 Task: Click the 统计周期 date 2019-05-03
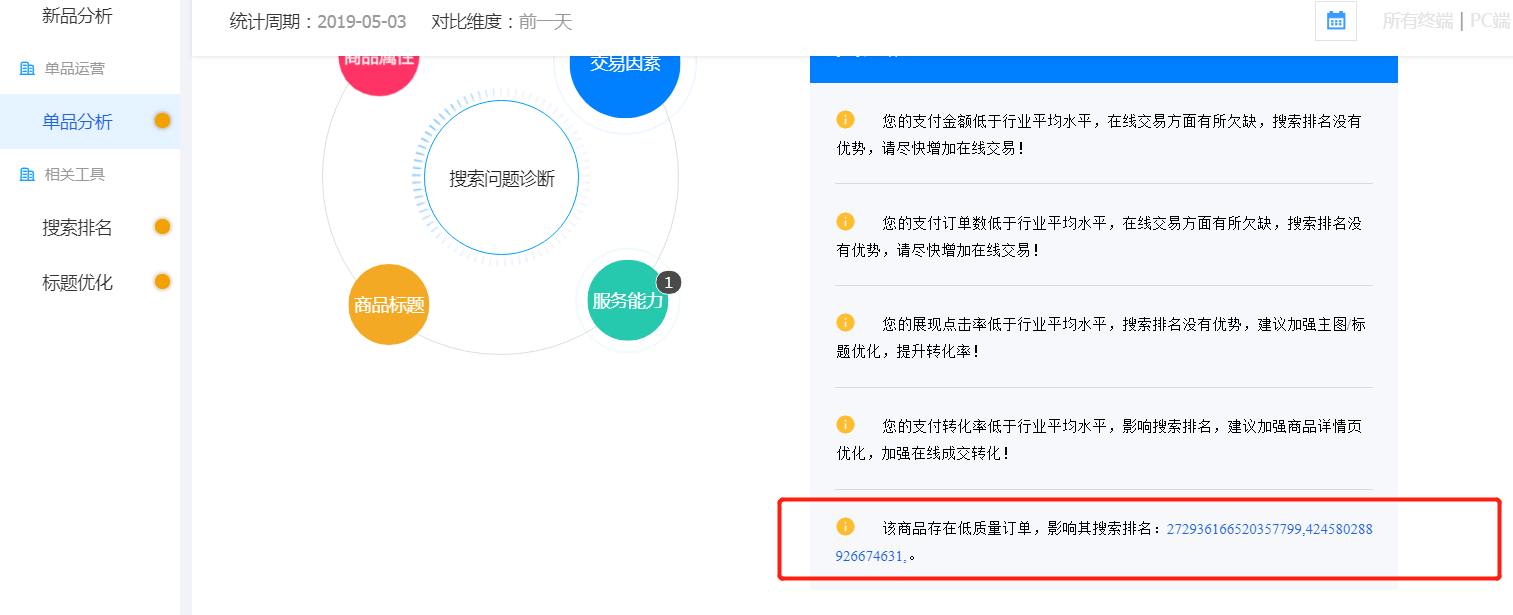tap(362, 22)
